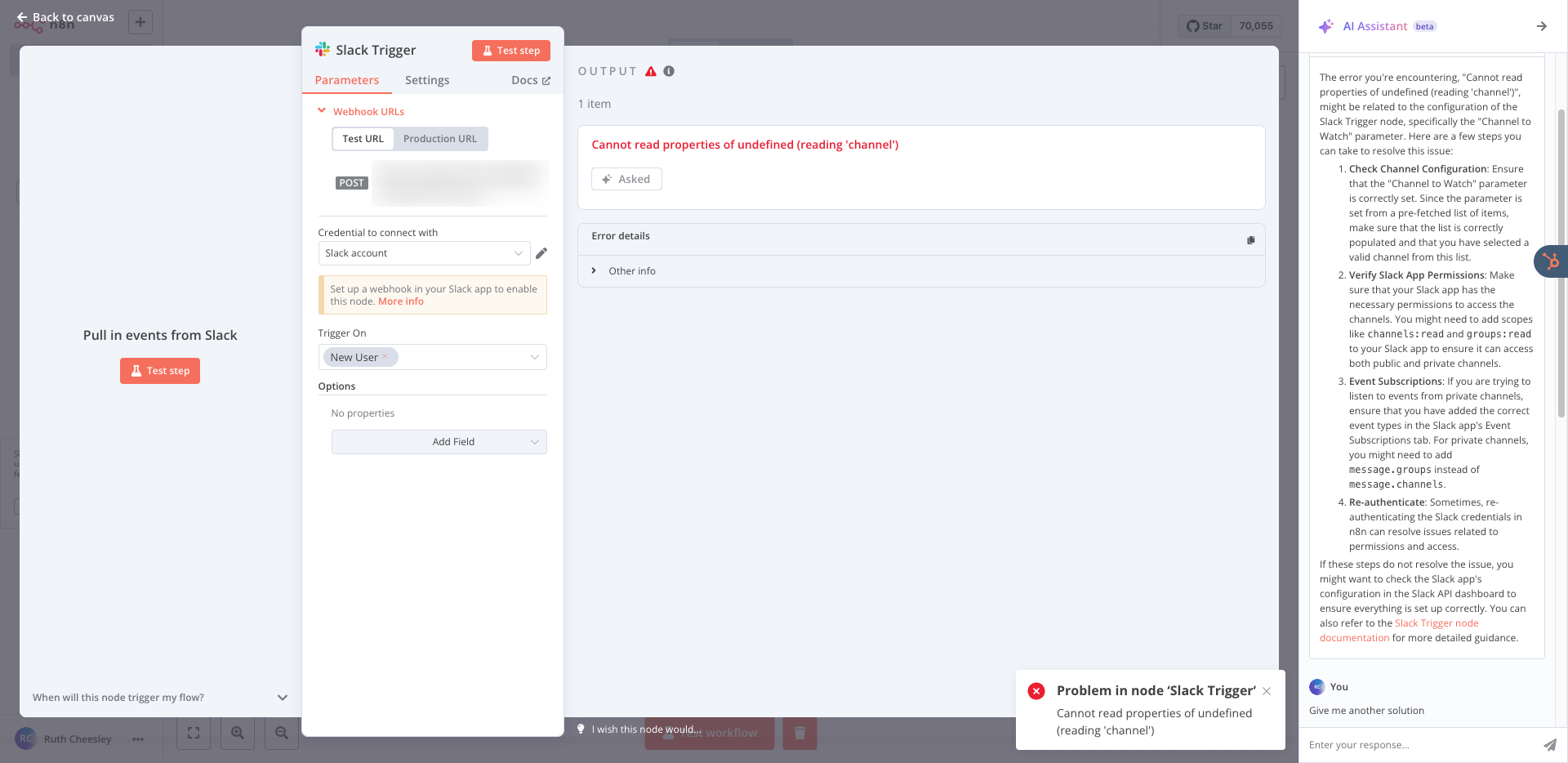Click the You avatar in assistant chat
Viewport: 1568px width, 763px height.
[1317, 687]
